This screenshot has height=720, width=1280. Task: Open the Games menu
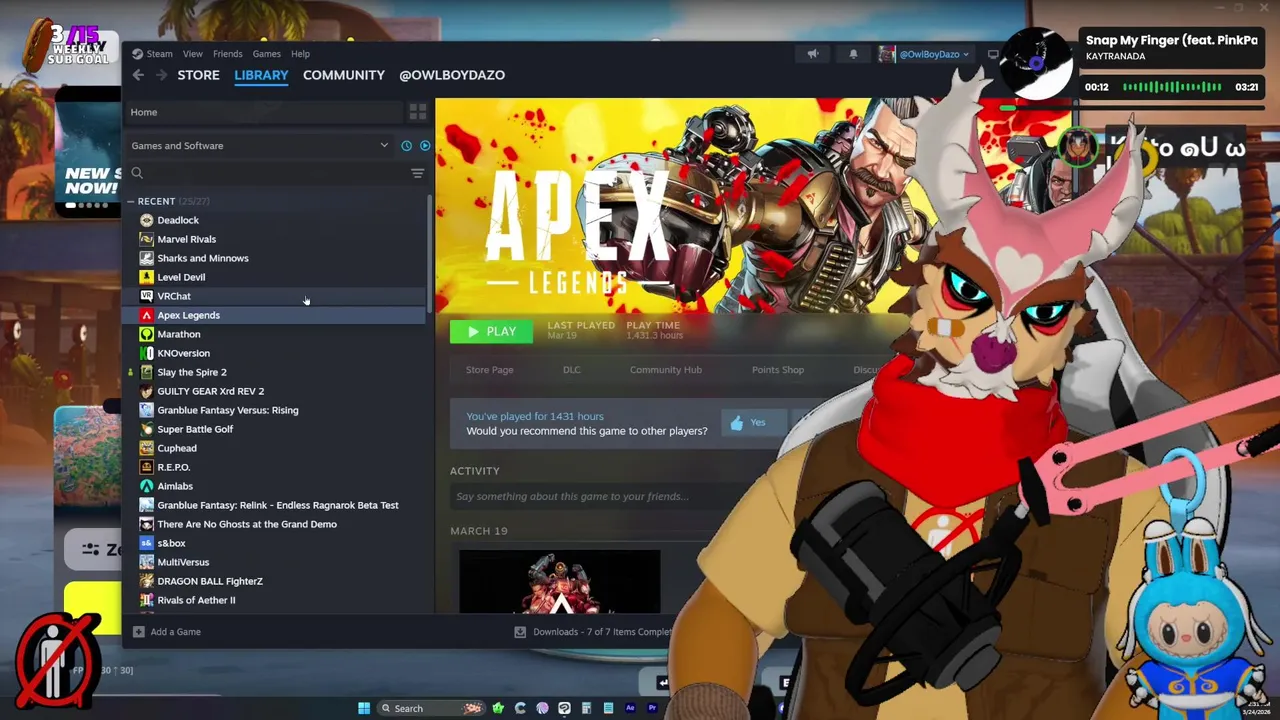266,54
